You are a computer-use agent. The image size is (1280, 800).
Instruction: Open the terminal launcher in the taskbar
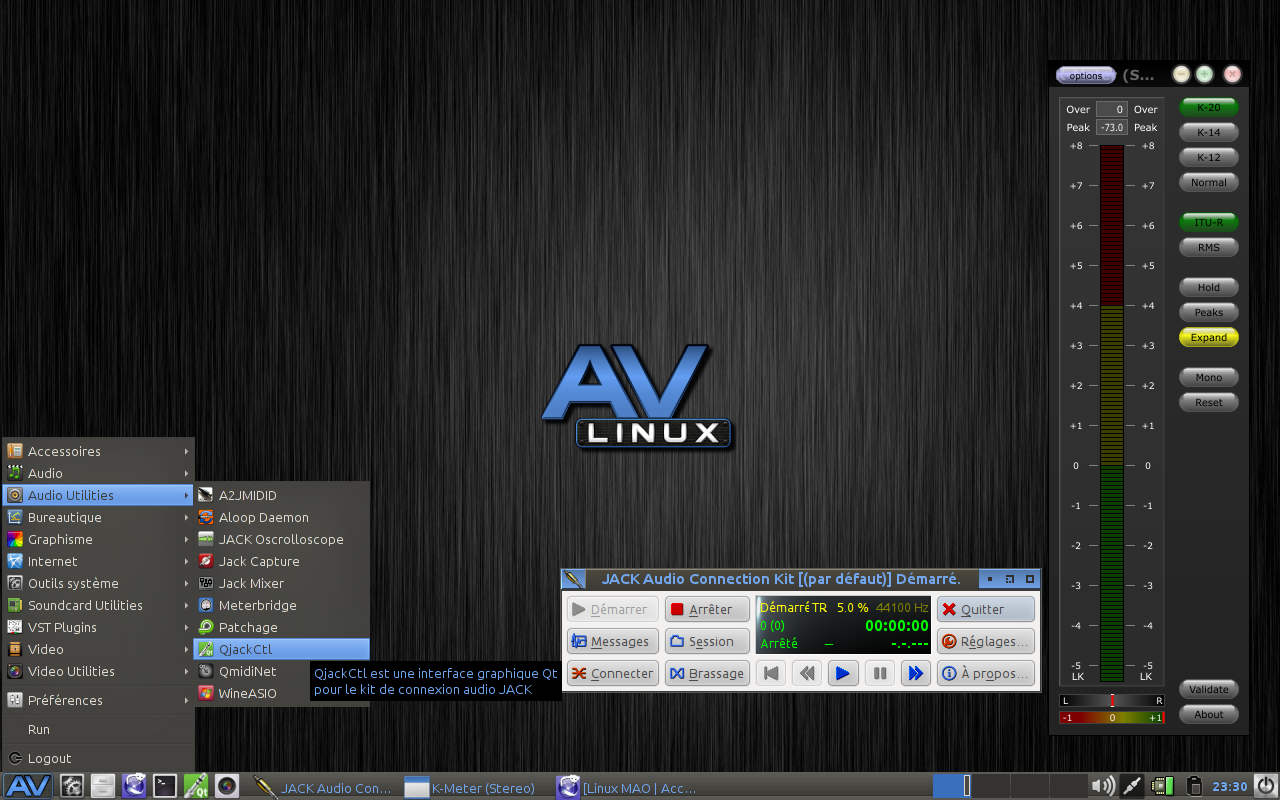point(165,786)
